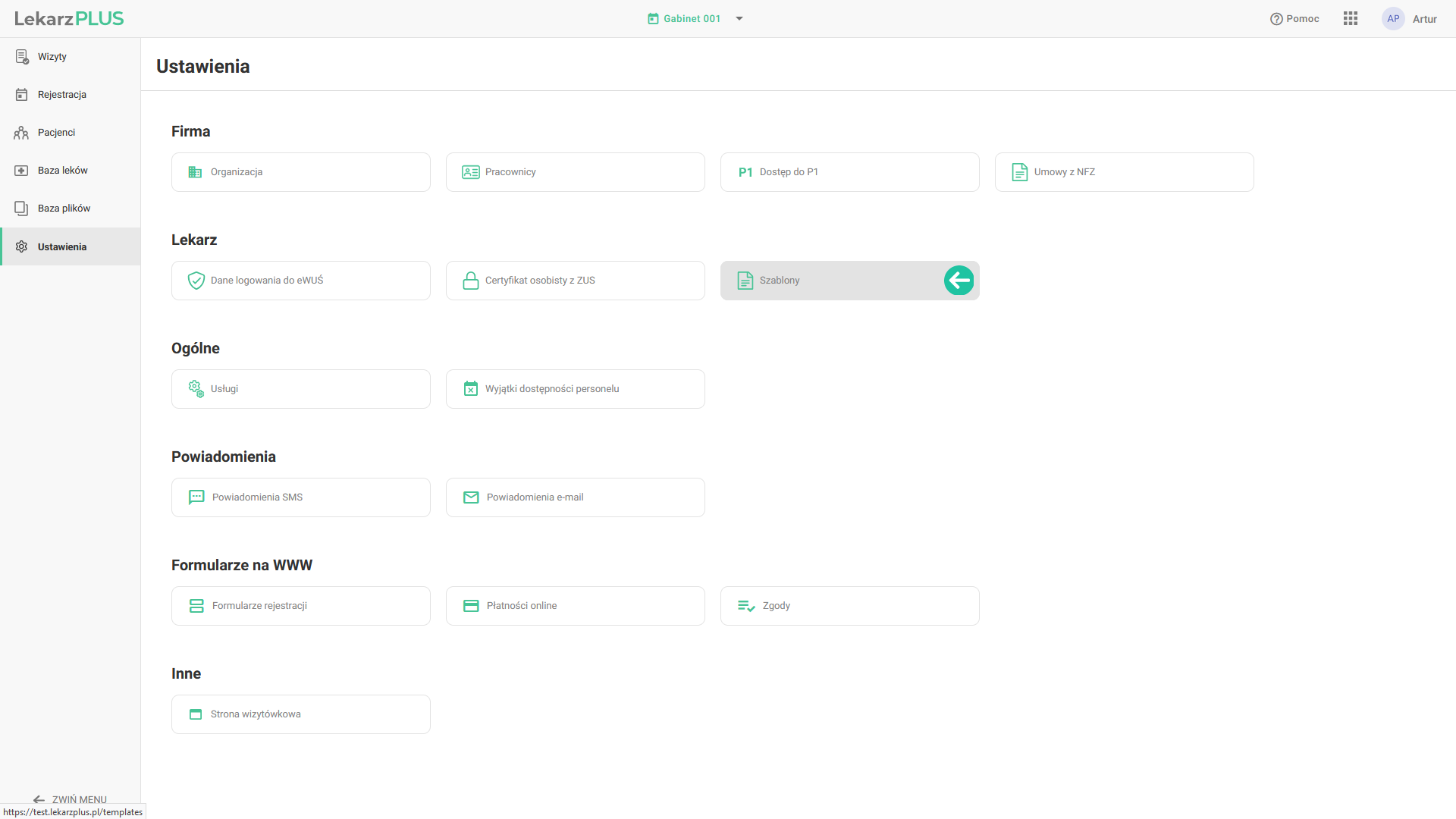Viewport: 1456px width, 819px height.
Task: Click the gear icon for Usługi
Action: (196, 389)
